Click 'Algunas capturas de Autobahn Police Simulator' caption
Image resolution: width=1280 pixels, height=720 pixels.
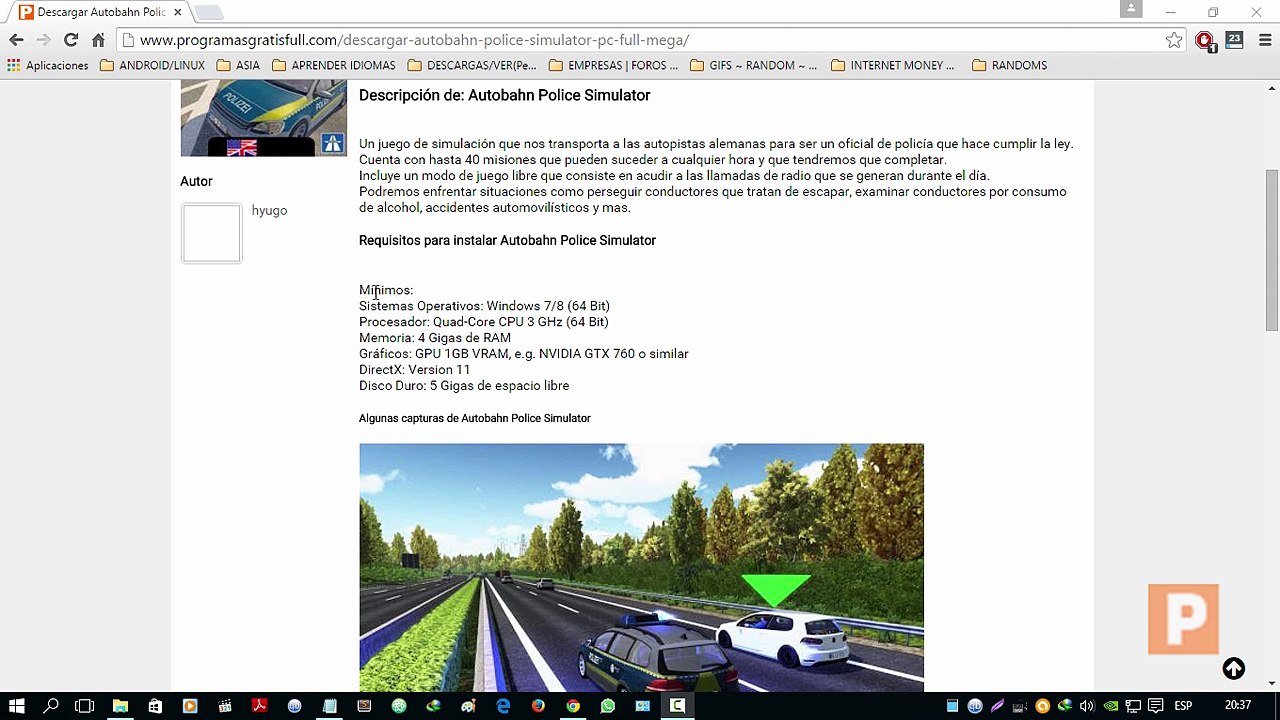(x=474, y=418)
